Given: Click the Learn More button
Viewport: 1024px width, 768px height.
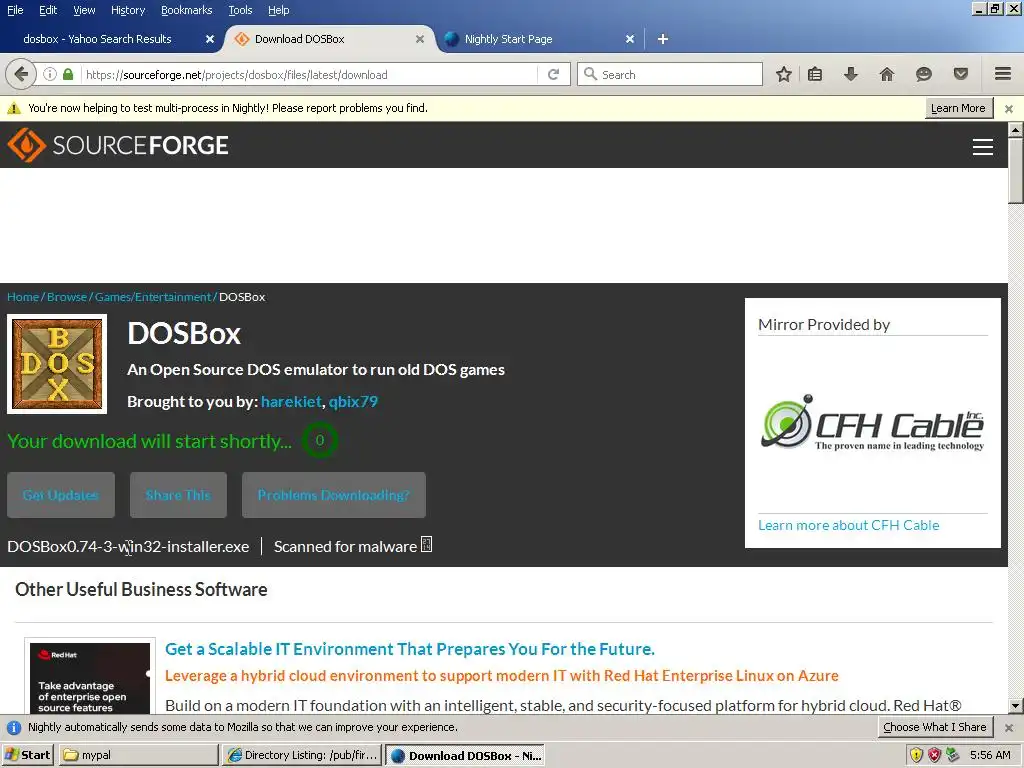Looking at the screenshot, I should [958, 108].
